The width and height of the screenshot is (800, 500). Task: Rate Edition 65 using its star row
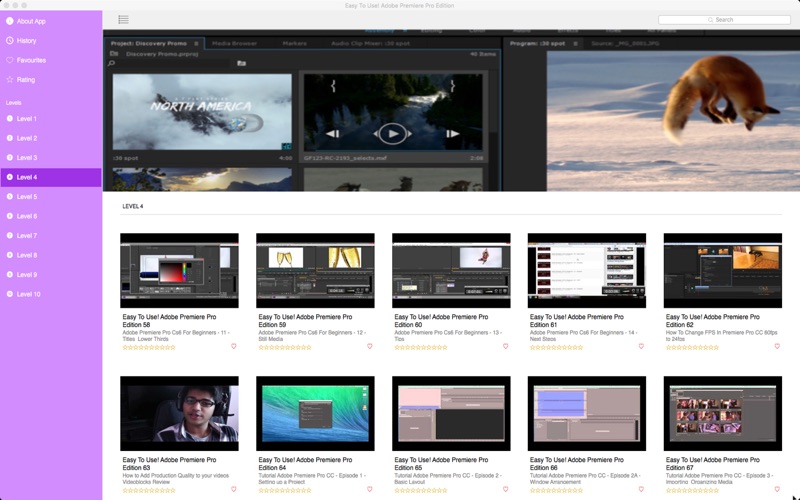421,490
